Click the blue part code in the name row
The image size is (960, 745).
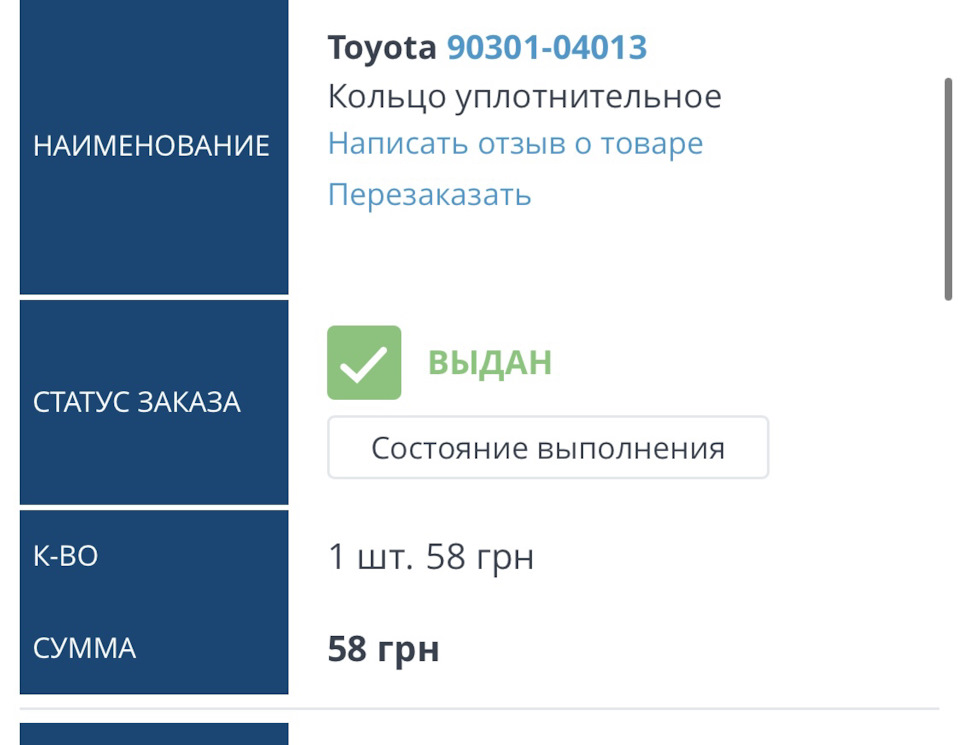point(548,45)
